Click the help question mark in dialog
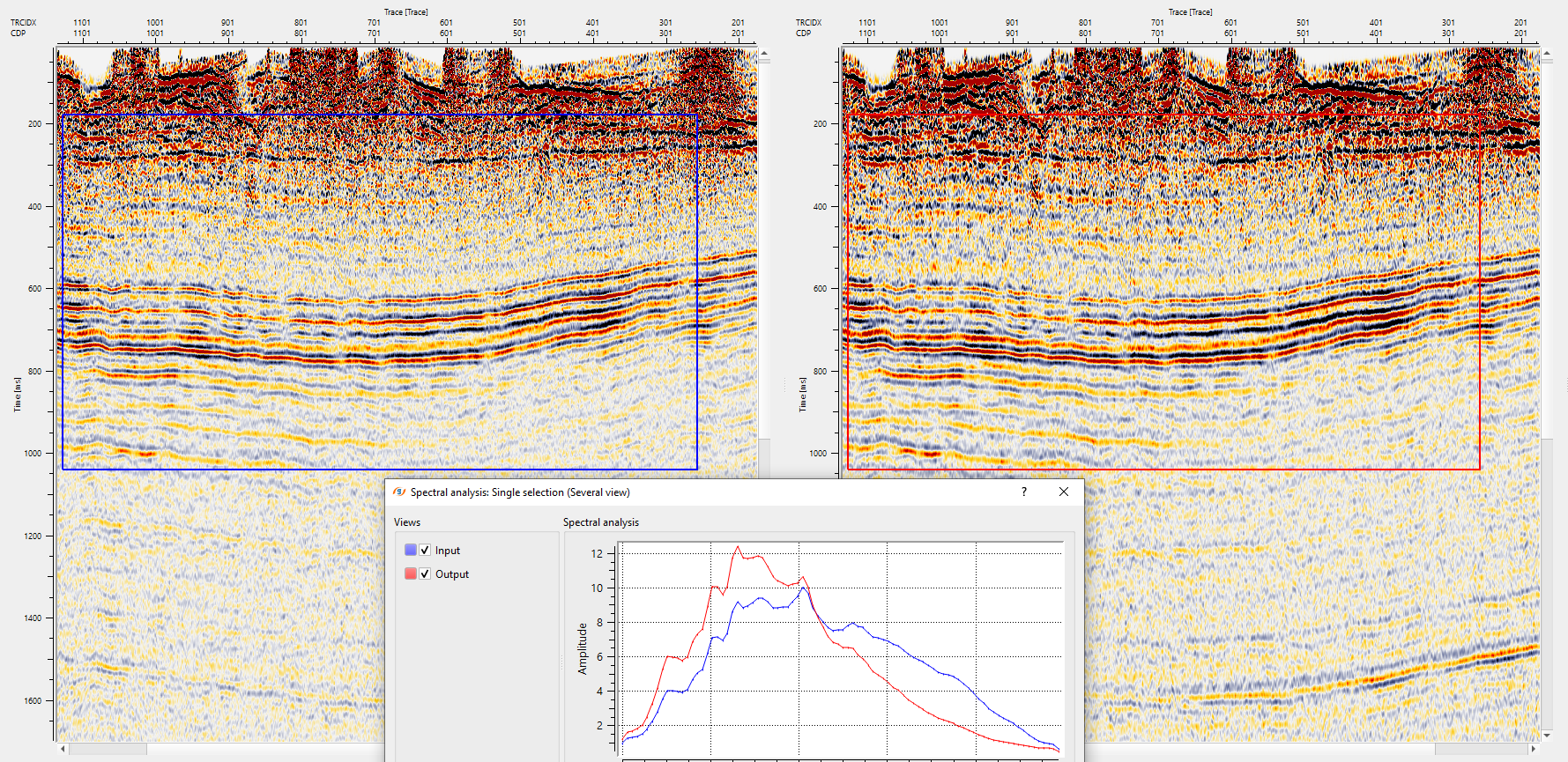Image resolution: width=1568 pixels, height=762 pixels. pyautogui.click(x=1023, y=492)
